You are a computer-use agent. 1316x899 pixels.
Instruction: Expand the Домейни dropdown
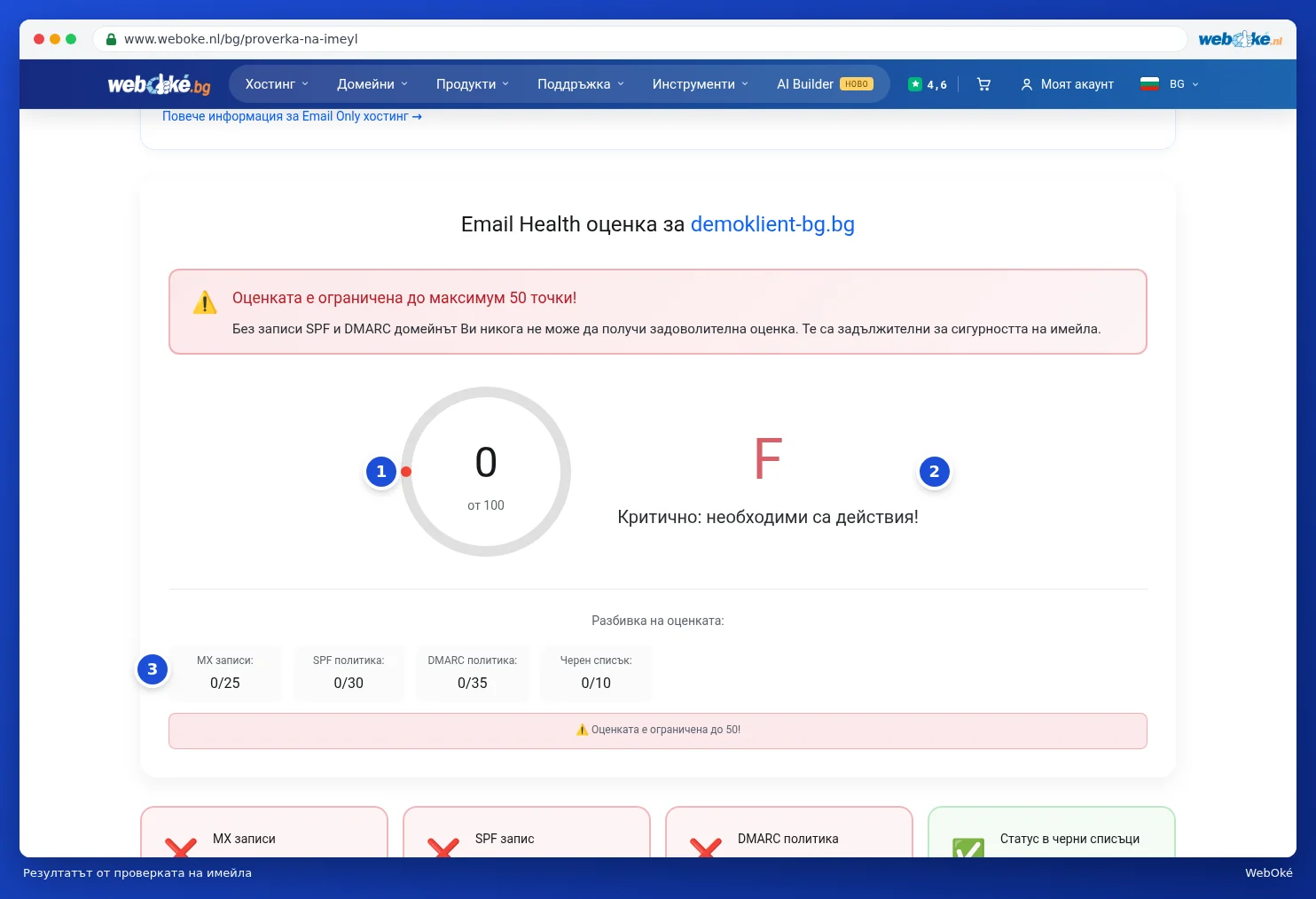click(x=372, y=84)
